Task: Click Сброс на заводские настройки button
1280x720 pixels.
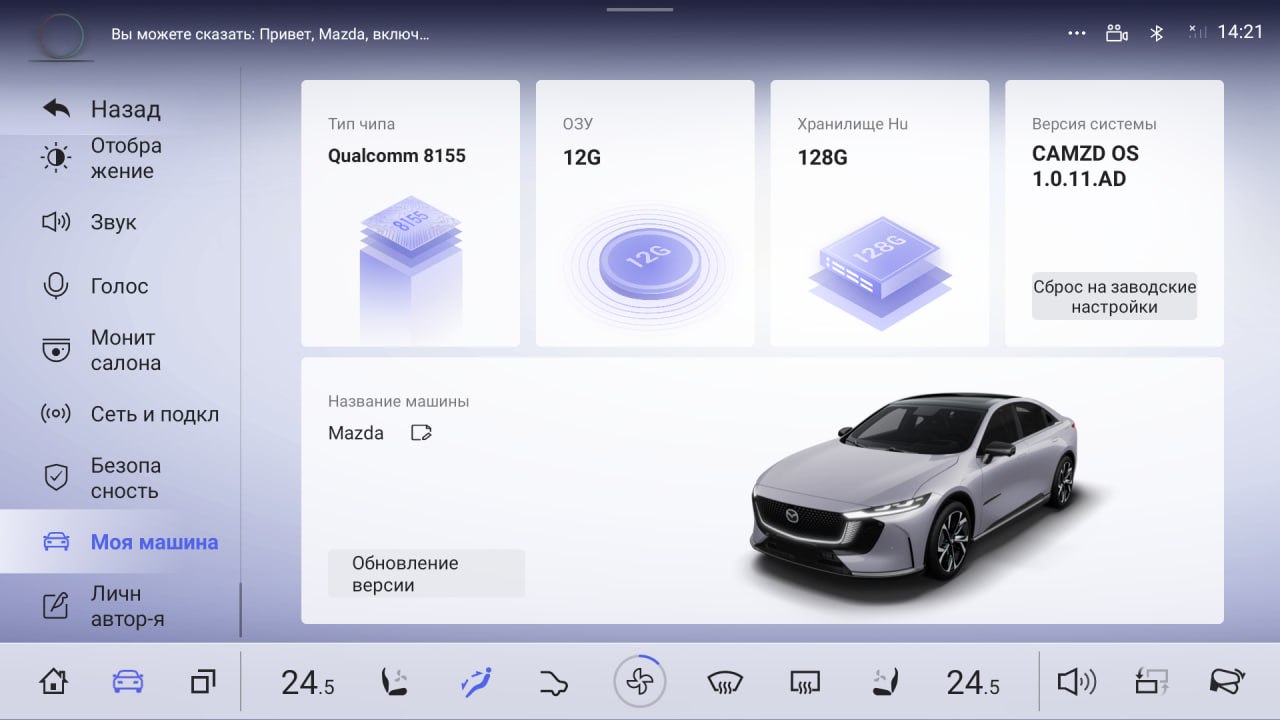Action: [x=1114, y=297]
